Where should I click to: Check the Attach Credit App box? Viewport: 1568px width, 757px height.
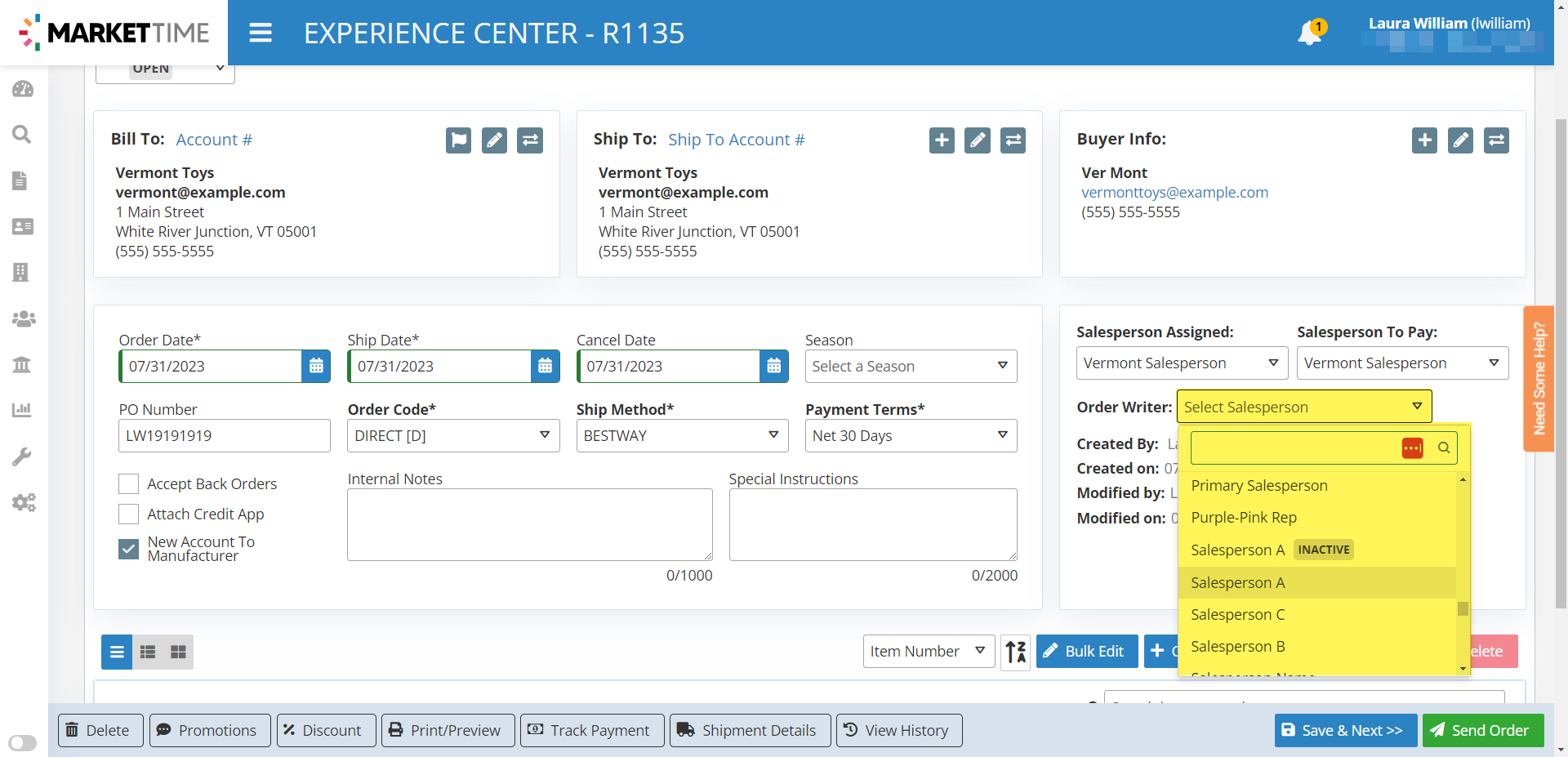129,514
